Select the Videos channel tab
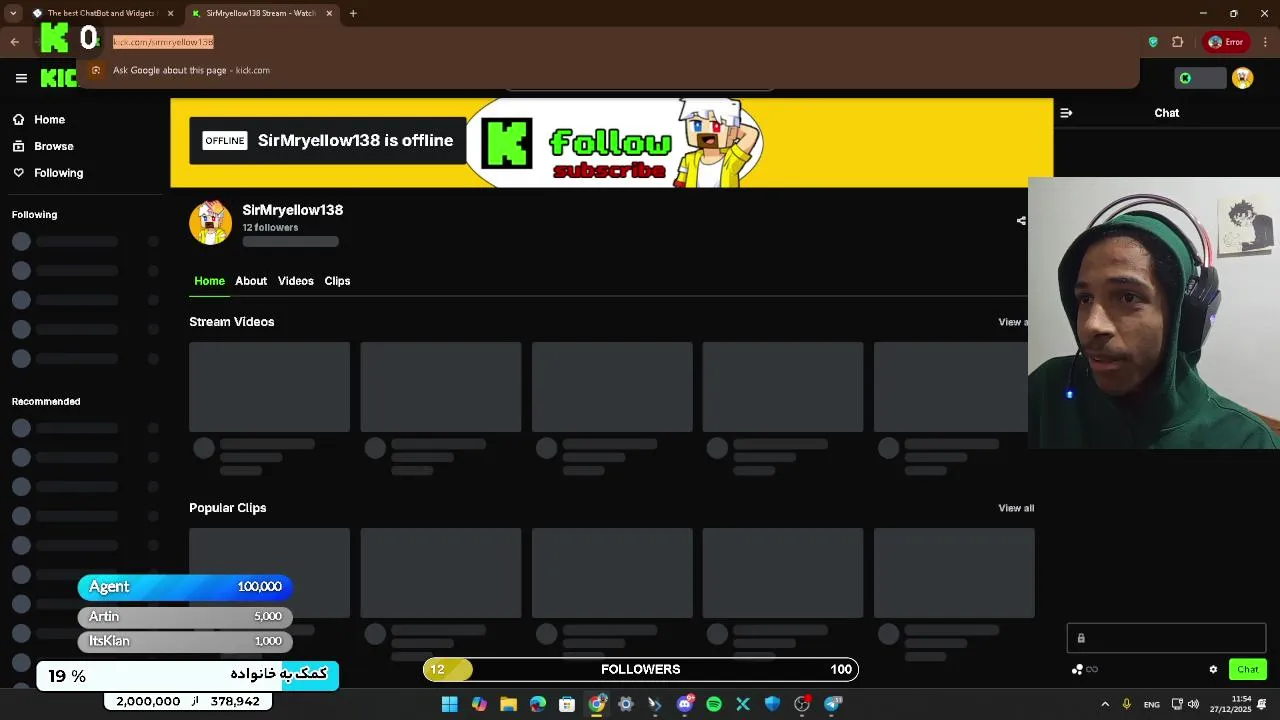The height and width of the screenshot is (720, 1280). [296, 281]
